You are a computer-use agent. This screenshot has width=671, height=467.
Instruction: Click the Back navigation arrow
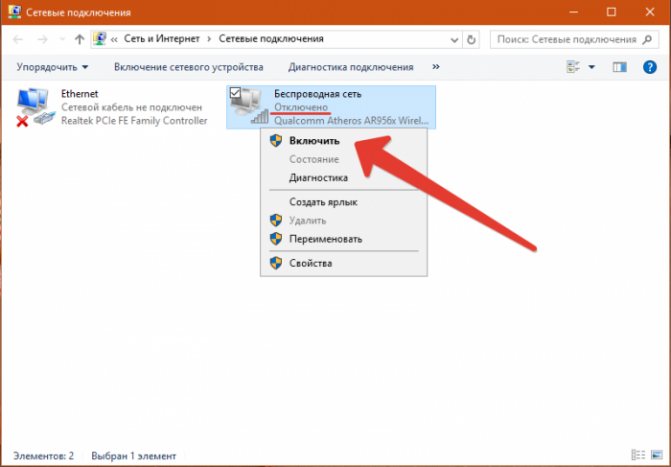18,39
